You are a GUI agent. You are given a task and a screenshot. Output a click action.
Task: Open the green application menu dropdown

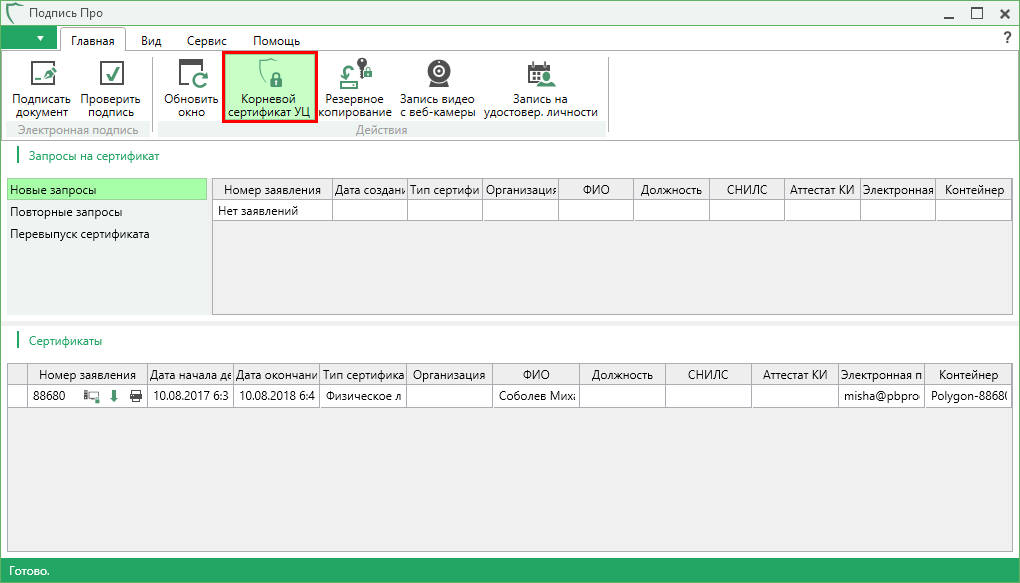29,39
